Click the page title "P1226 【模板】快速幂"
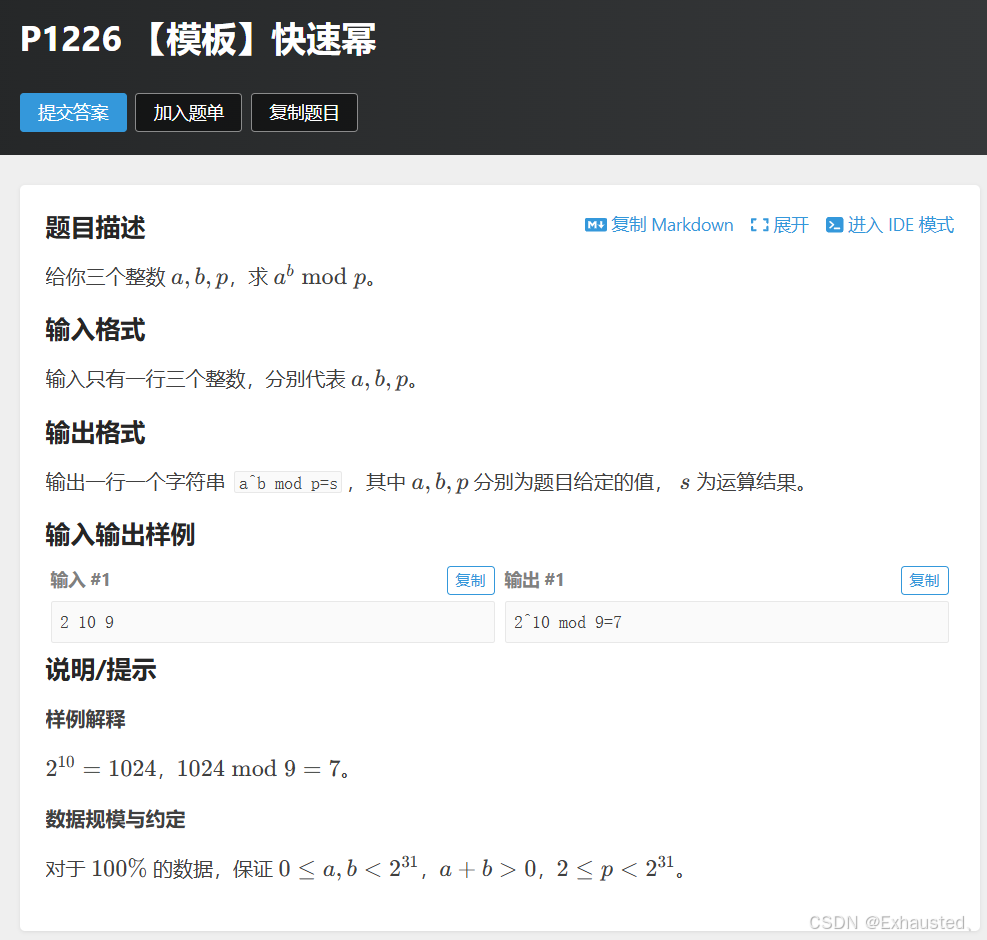 198,39
